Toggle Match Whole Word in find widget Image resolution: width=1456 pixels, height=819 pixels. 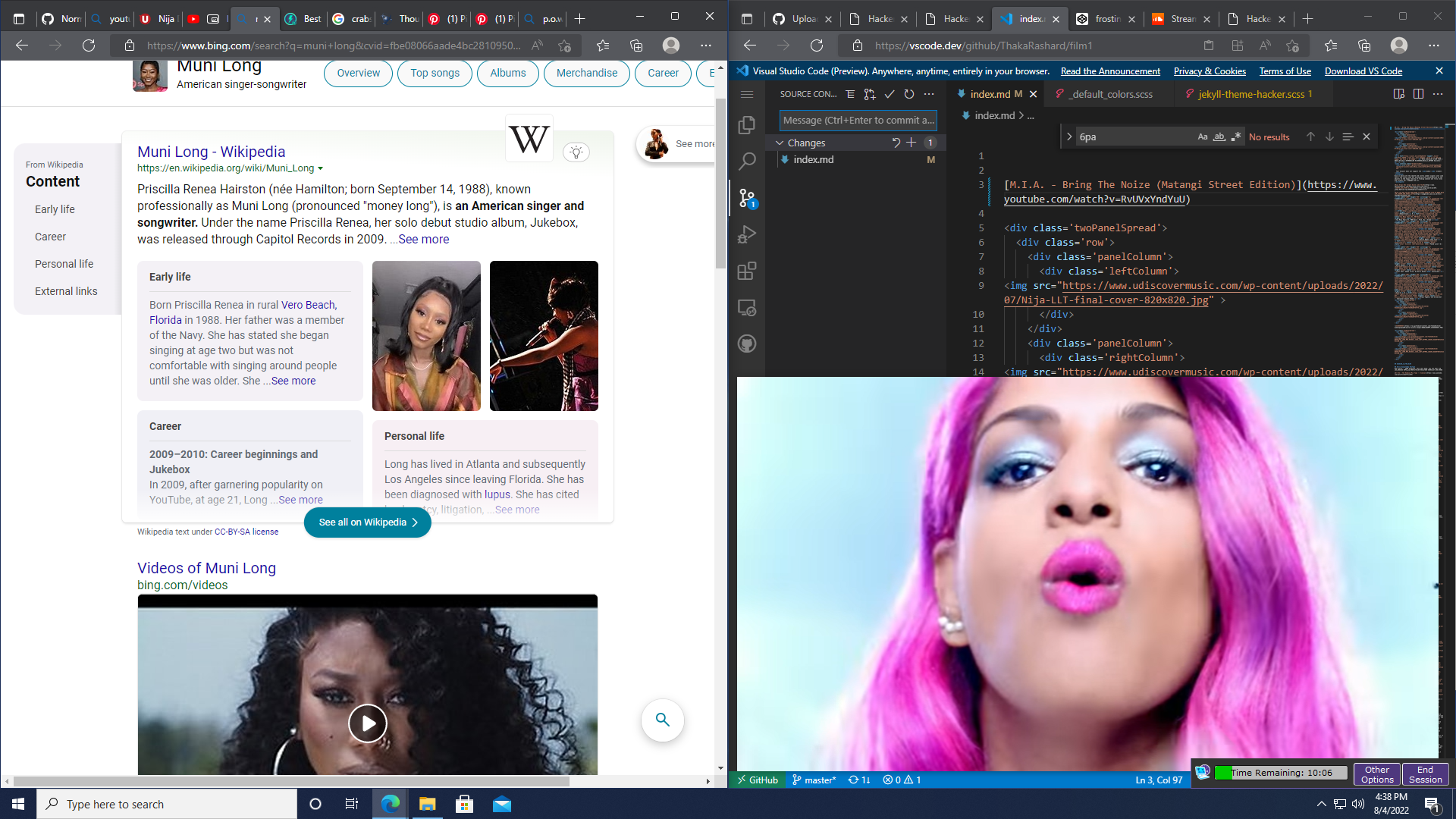pos(1219,136)
